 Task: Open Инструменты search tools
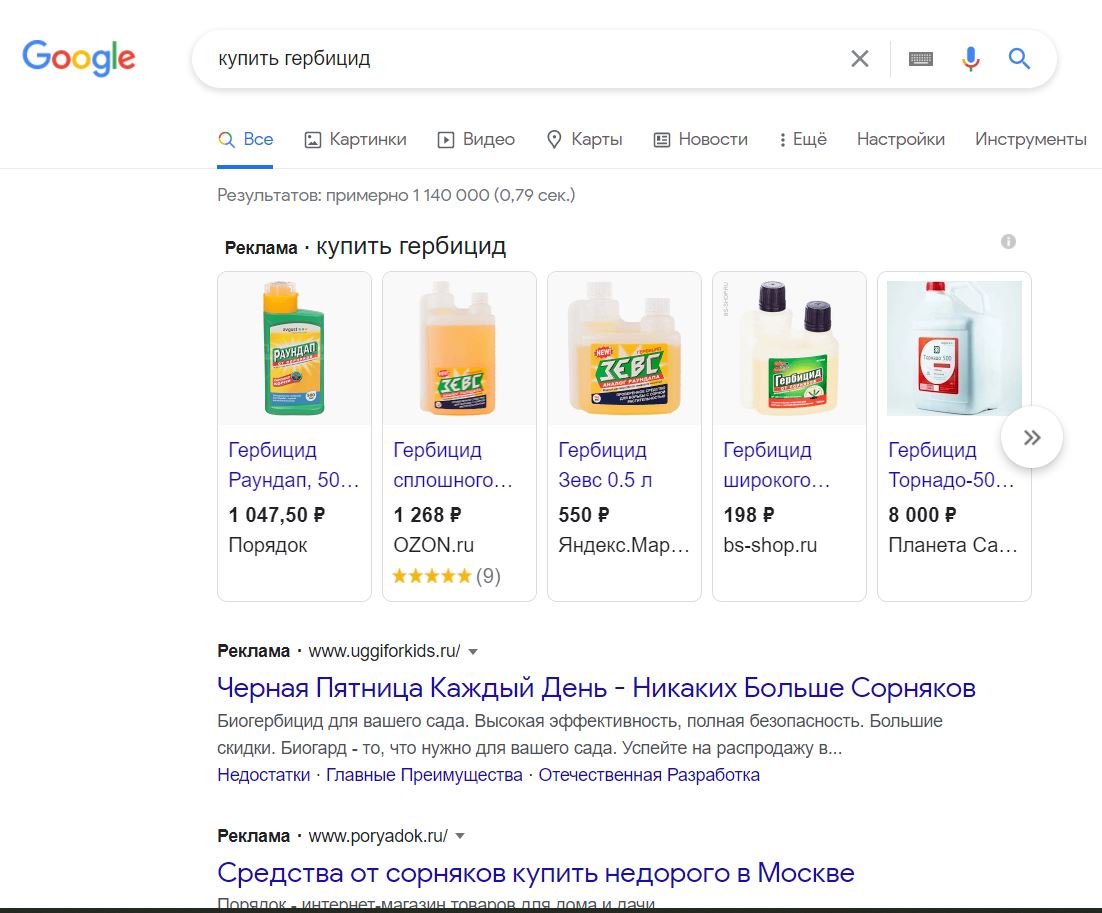pyautogui.click(x=1030, y=140)
